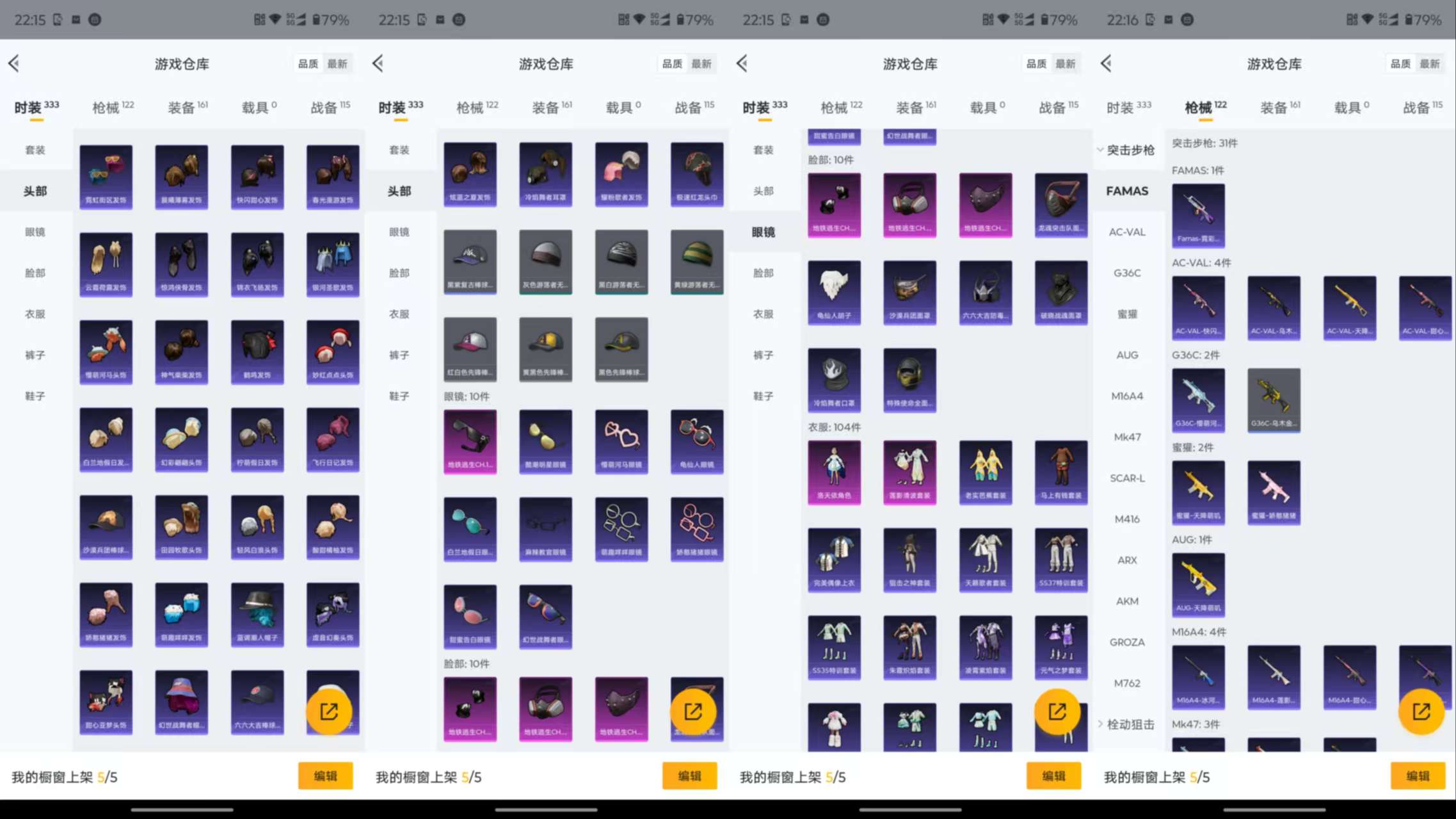This screenshot has height=819, width=1456.
Task: Select AKM entry in weapon sidebar
Action: pyautogui.click(x=1127, y=601)
